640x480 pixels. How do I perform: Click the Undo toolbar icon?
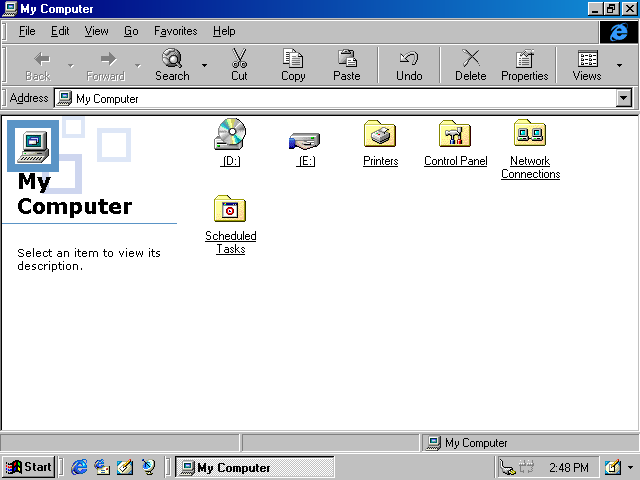tap(409, 58)
